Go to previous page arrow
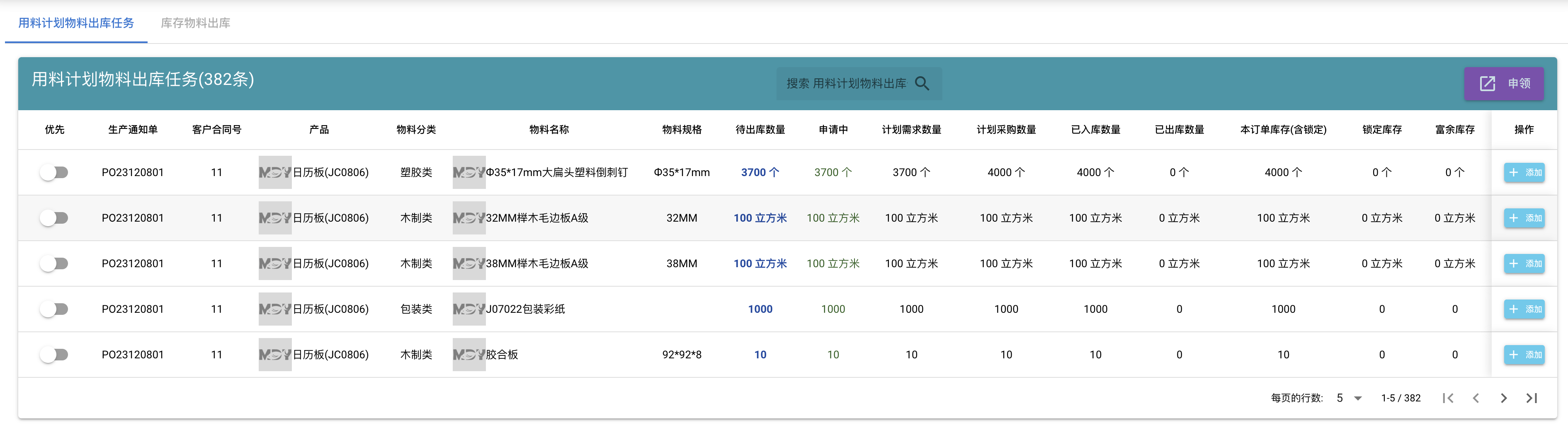The height and width of the screenshot is (430, 1568). [x=1476, y=398]
